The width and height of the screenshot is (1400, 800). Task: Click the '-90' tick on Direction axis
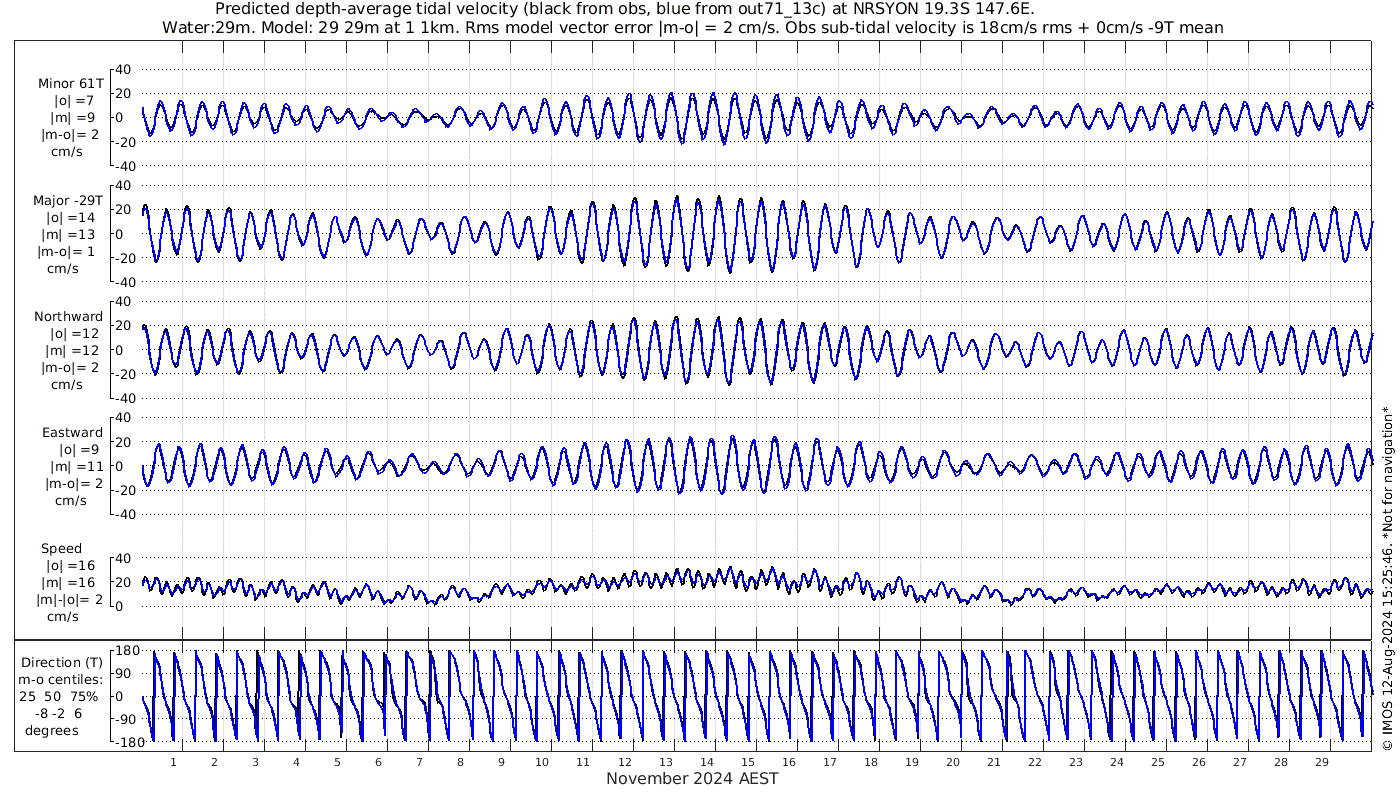124,719
